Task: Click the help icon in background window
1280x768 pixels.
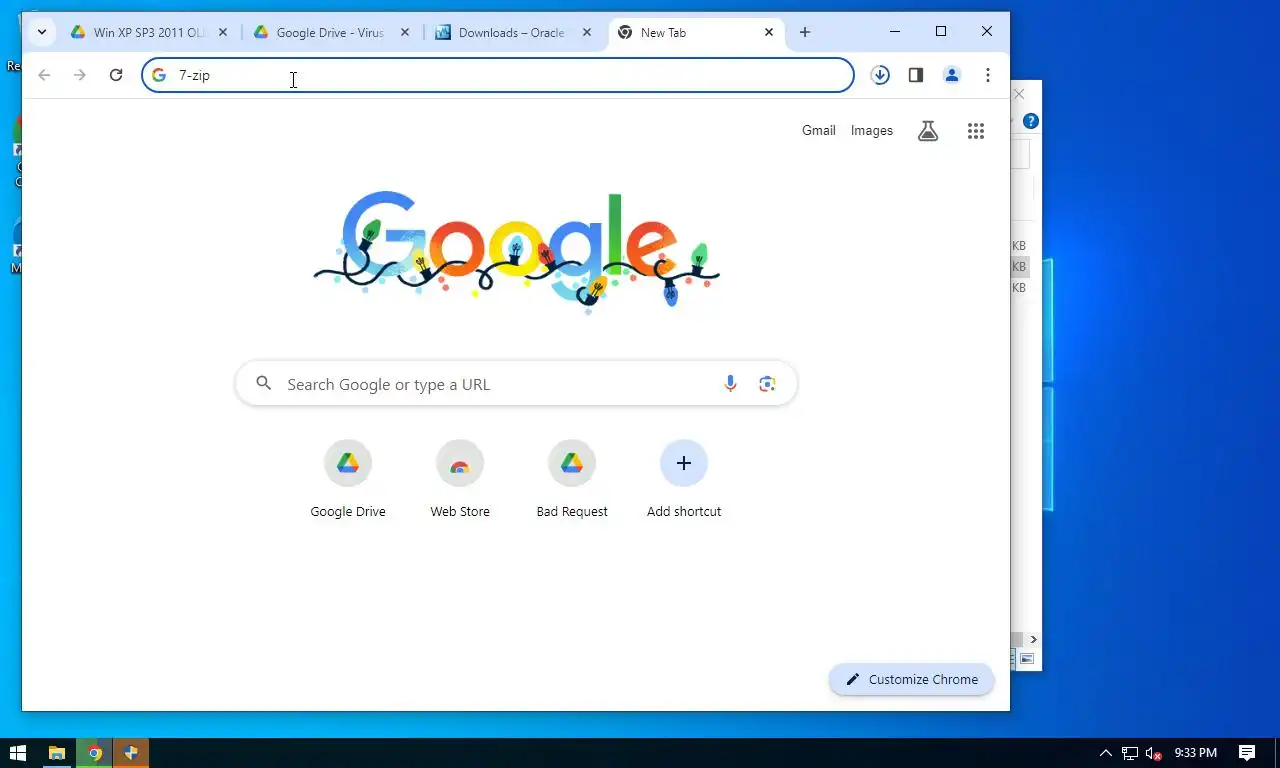Action: pyautogui.click(x=1031, y=121)
